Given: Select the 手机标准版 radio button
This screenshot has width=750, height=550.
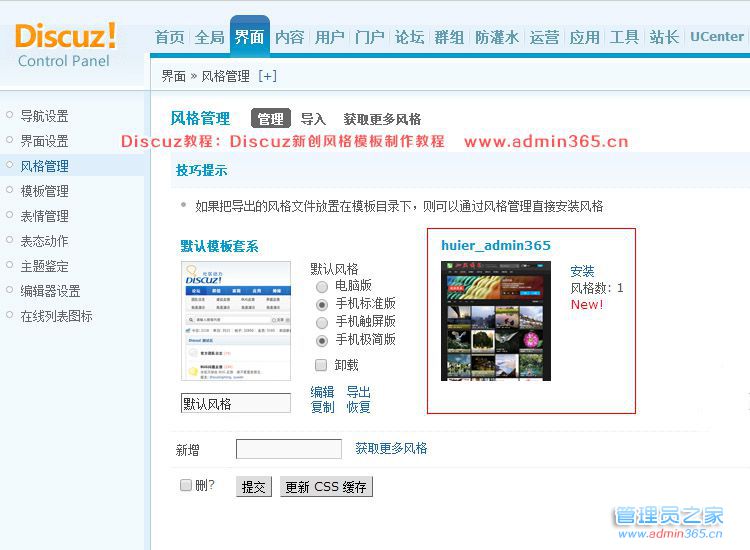Looking at the screenshot, I should pos(322,305).
